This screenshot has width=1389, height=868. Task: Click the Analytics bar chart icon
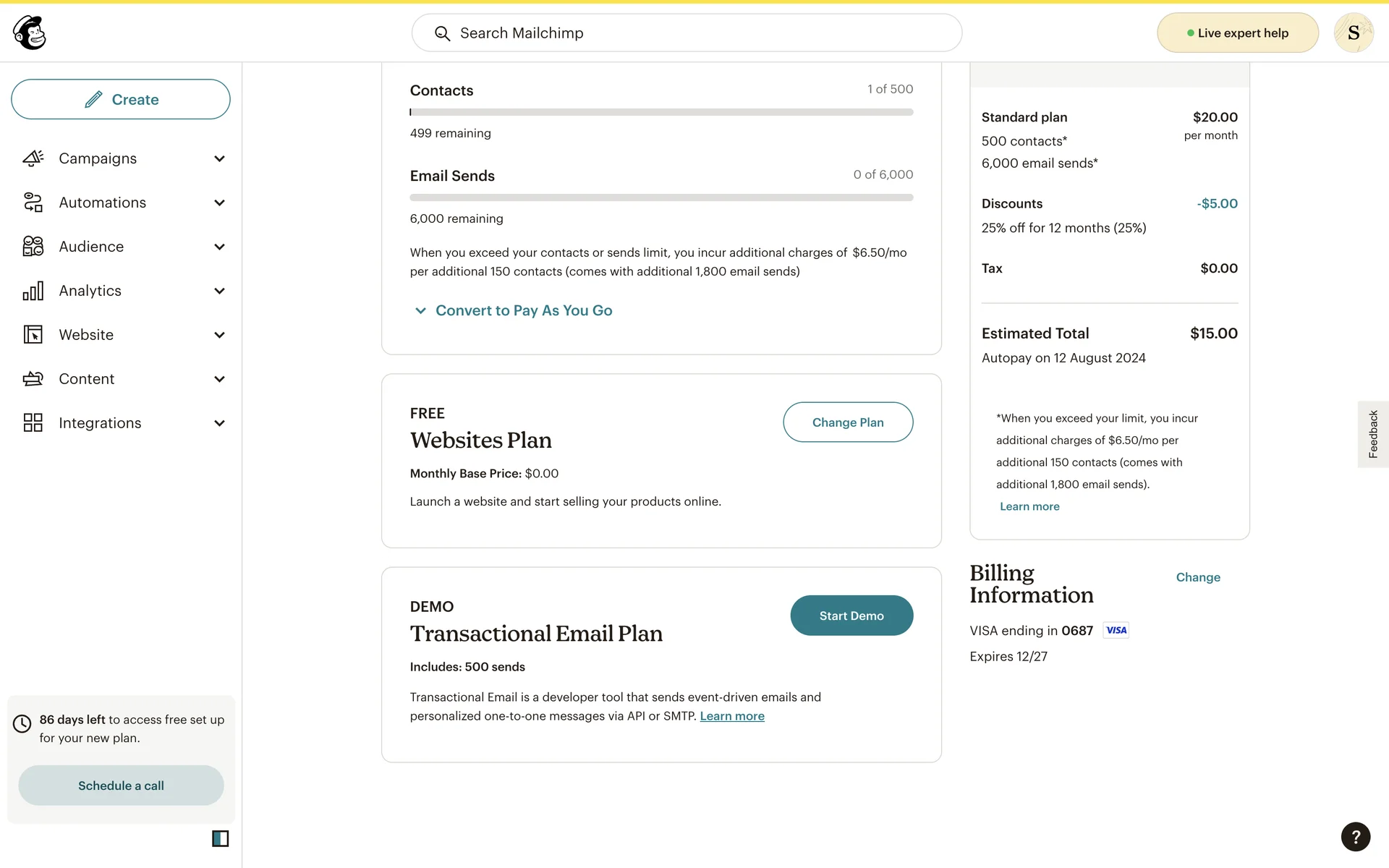point(33,291)
